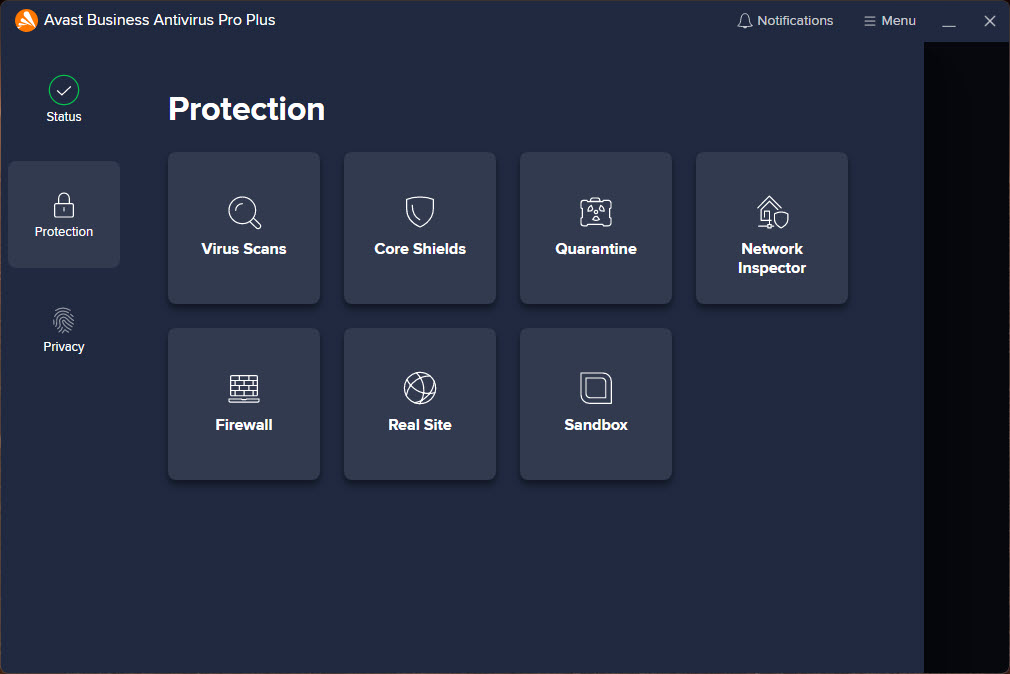Viewport: 1010px width, 674px height.
Task: Click the Notifications bell icon
Action: [744, 21]
